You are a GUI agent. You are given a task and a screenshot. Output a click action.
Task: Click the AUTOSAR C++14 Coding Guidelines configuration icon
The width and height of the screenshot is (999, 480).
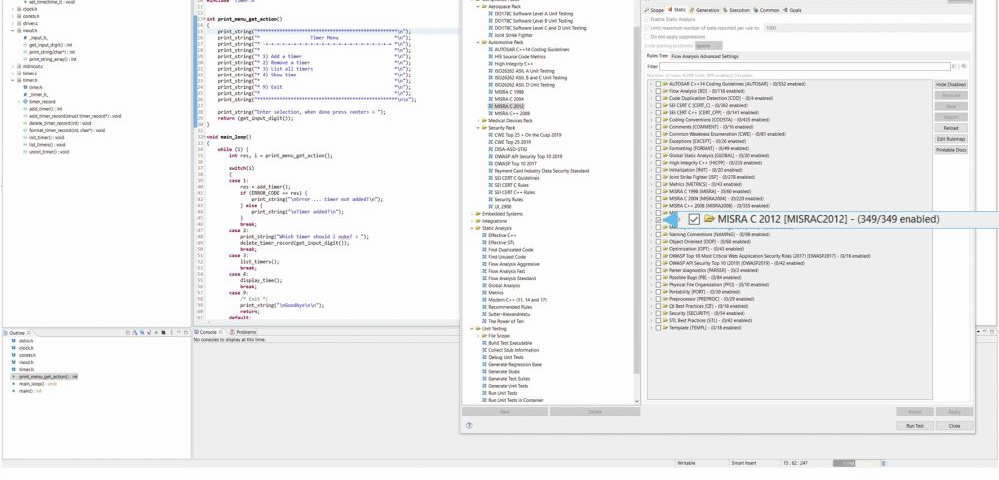492,48
